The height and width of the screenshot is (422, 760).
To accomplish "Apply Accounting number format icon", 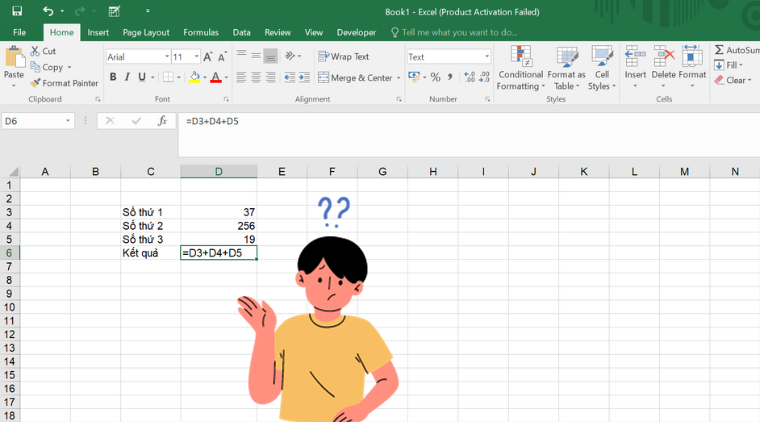I will (413, 77).
